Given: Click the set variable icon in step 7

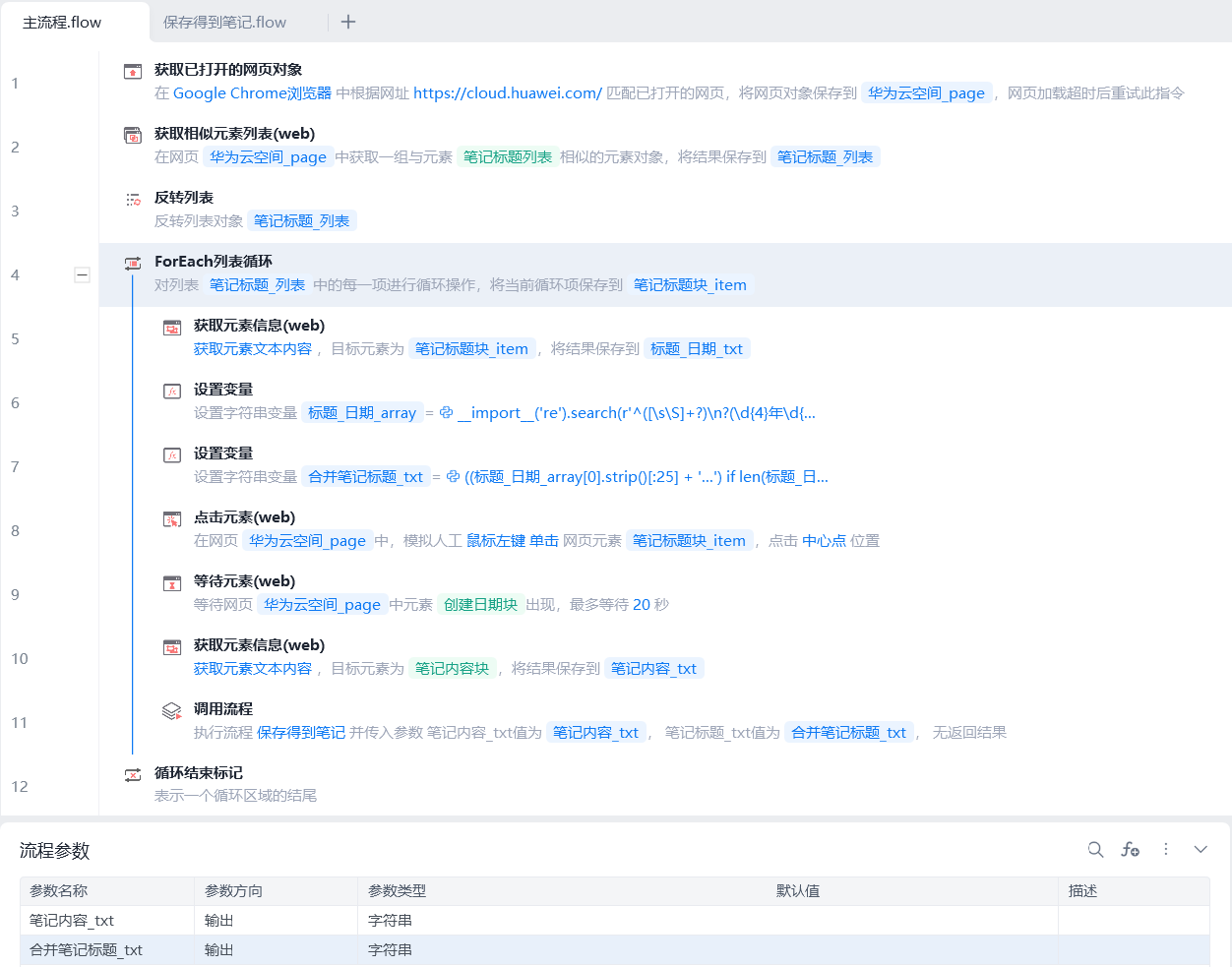Looking at the screenshot, I should click(x=172, y=454).
